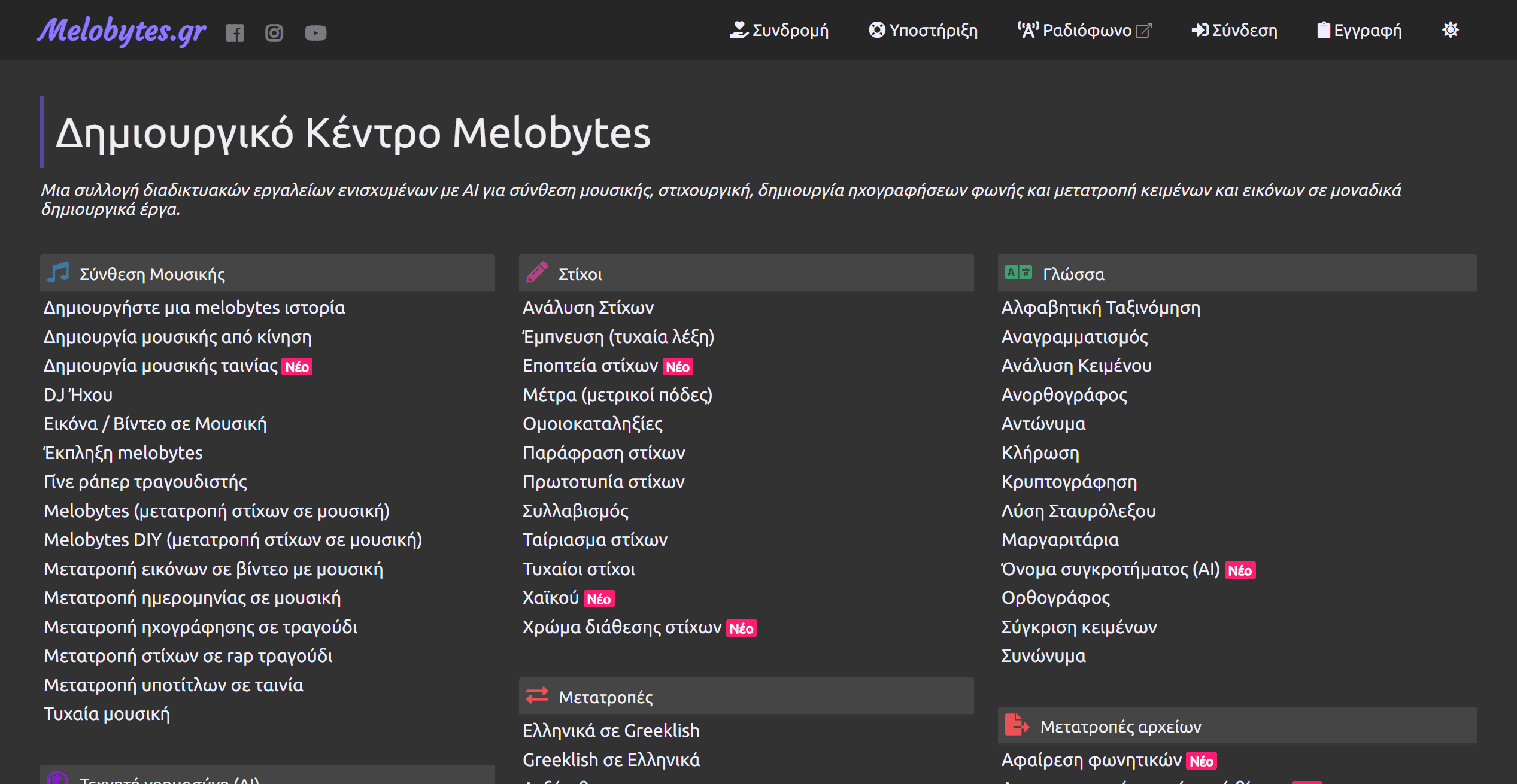Viewport: 1517px width, 784px height.
Task: Click the file export icon beside Μετατροπές αρχείων
Action: pyautogui.click(x=1017, y=725)
